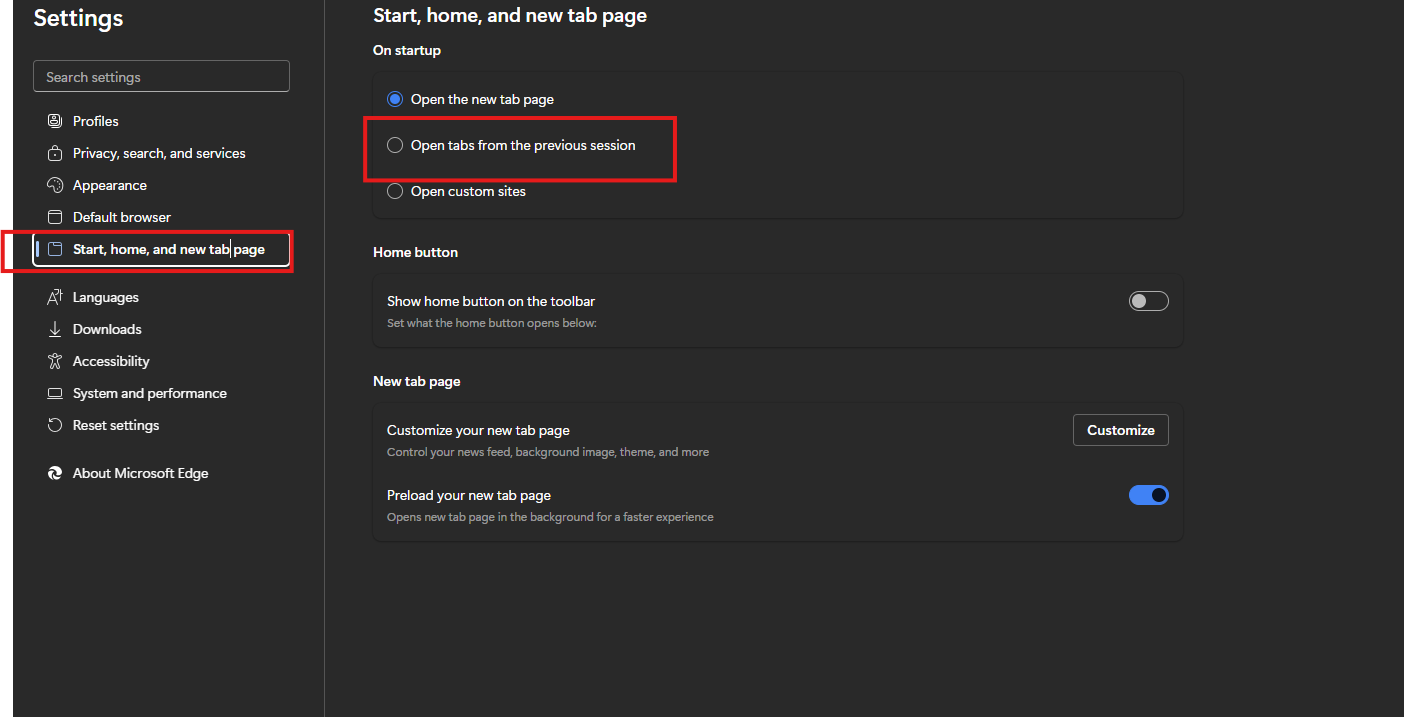
Task: Click the Microsoft Edge logo icon
Action: (x=55, y=473)
